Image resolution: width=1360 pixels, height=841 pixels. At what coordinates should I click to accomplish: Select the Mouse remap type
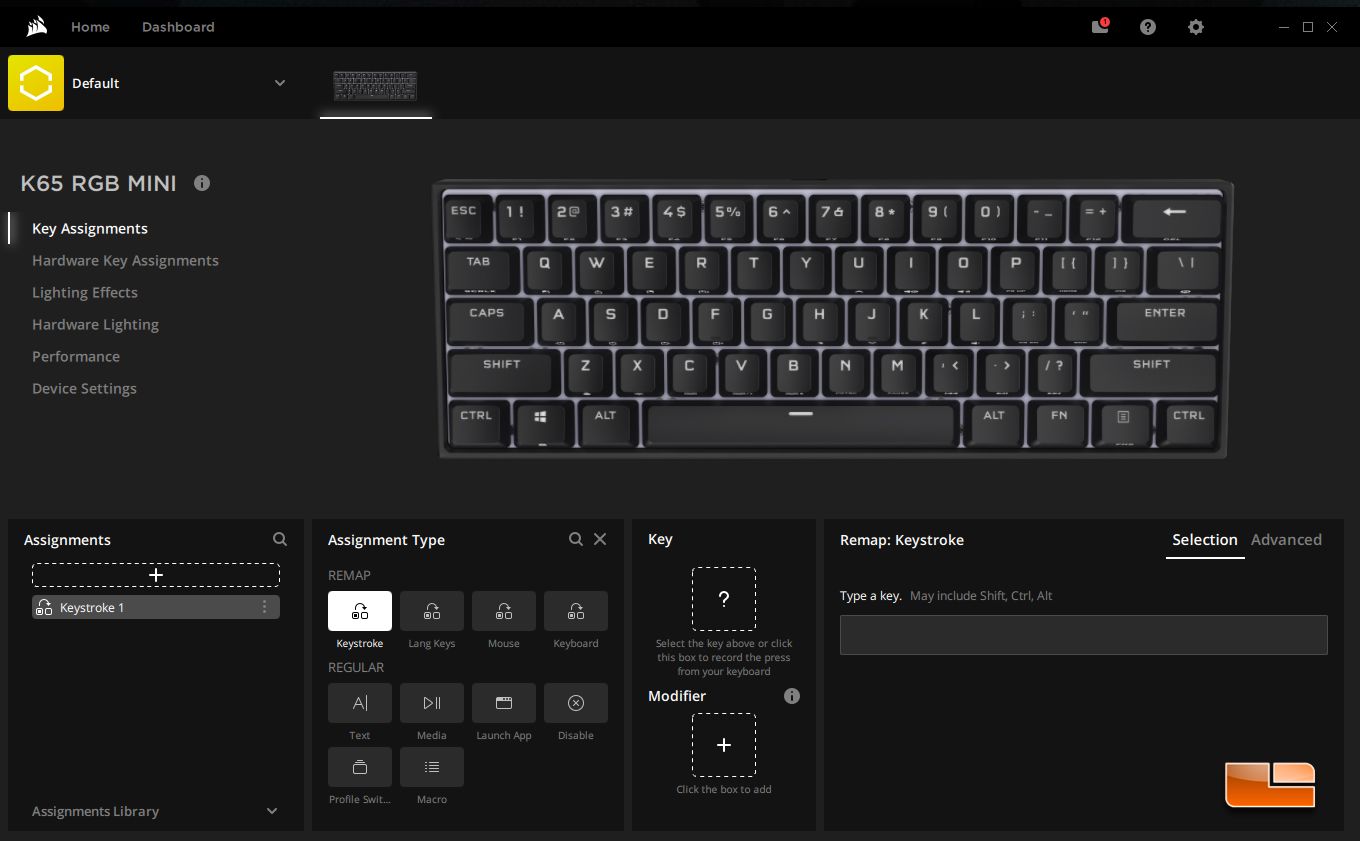coord(504,611)
